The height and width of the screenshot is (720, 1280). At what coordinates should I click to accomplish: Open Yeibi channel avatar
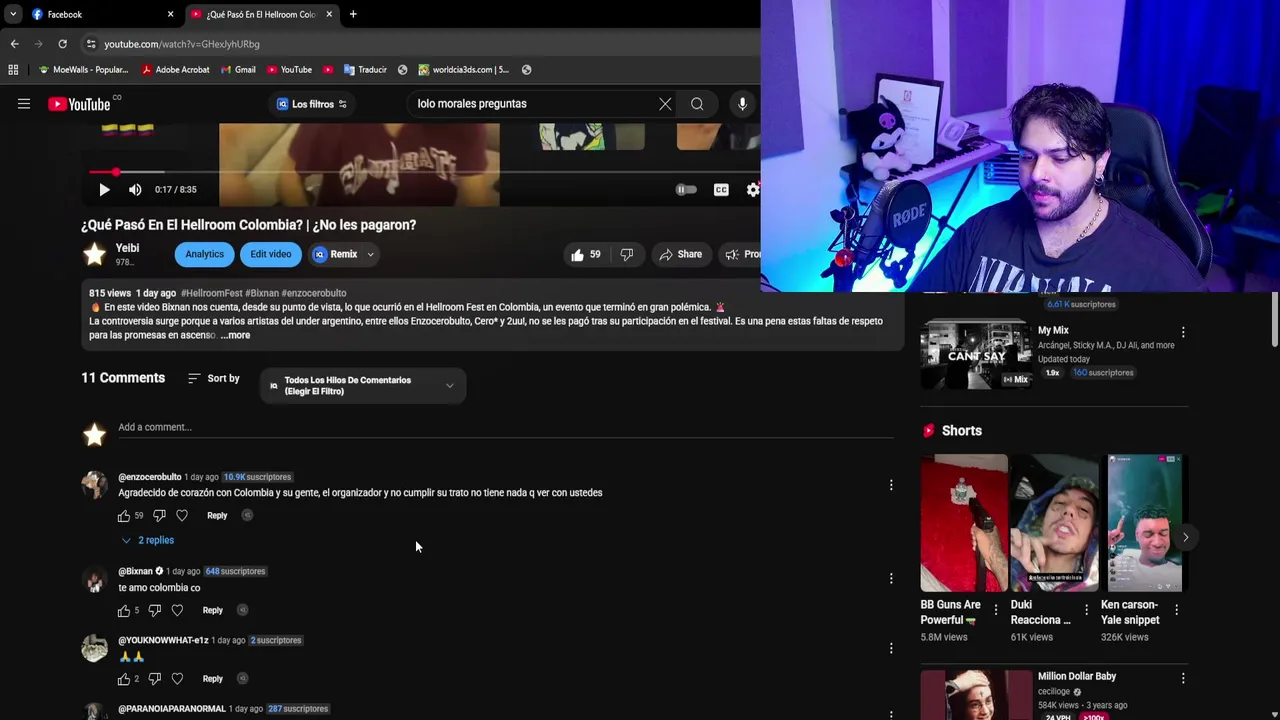pyautogui.click(x=94, y=254)
